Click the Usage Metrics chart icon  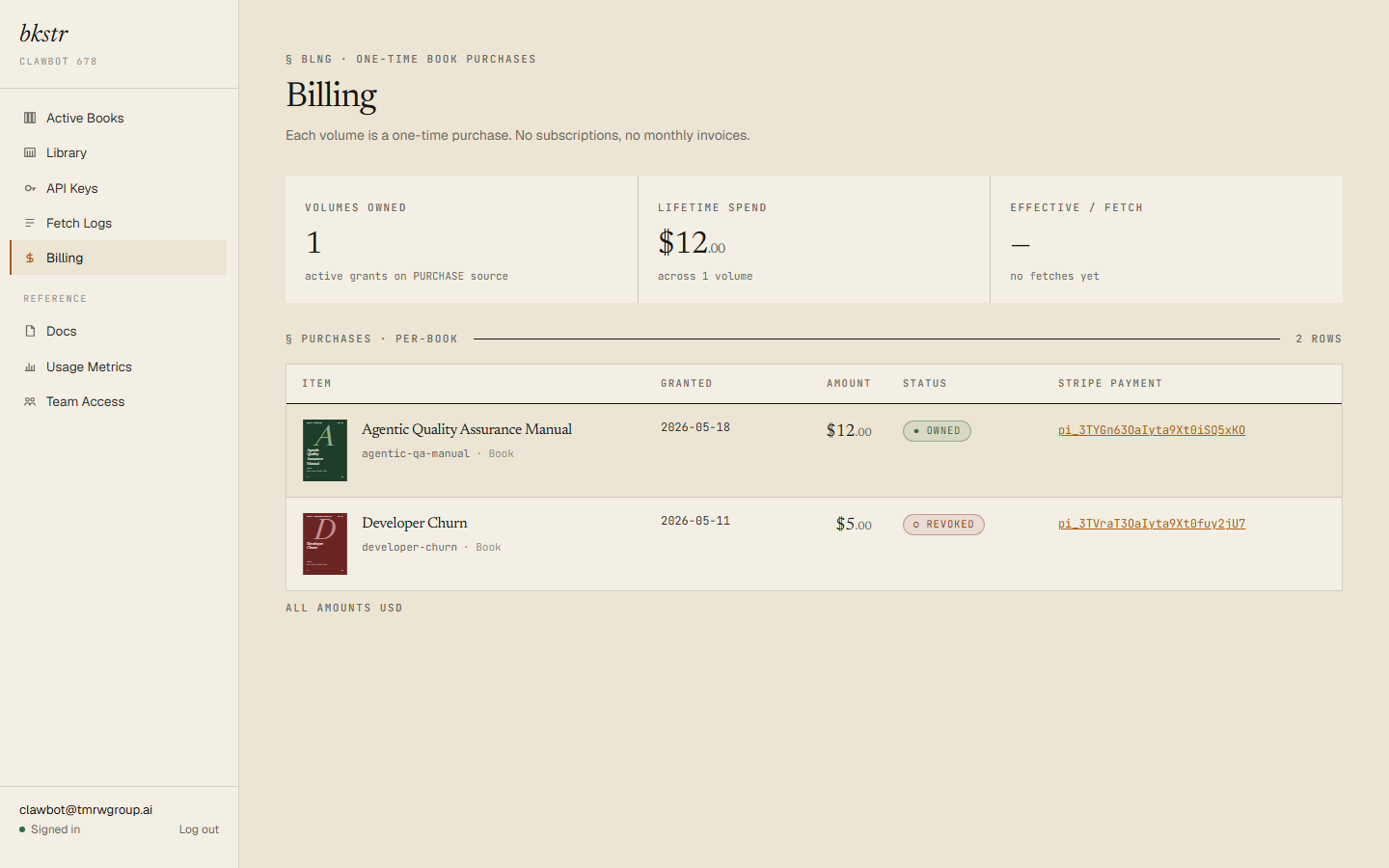(x=30, y=366)
